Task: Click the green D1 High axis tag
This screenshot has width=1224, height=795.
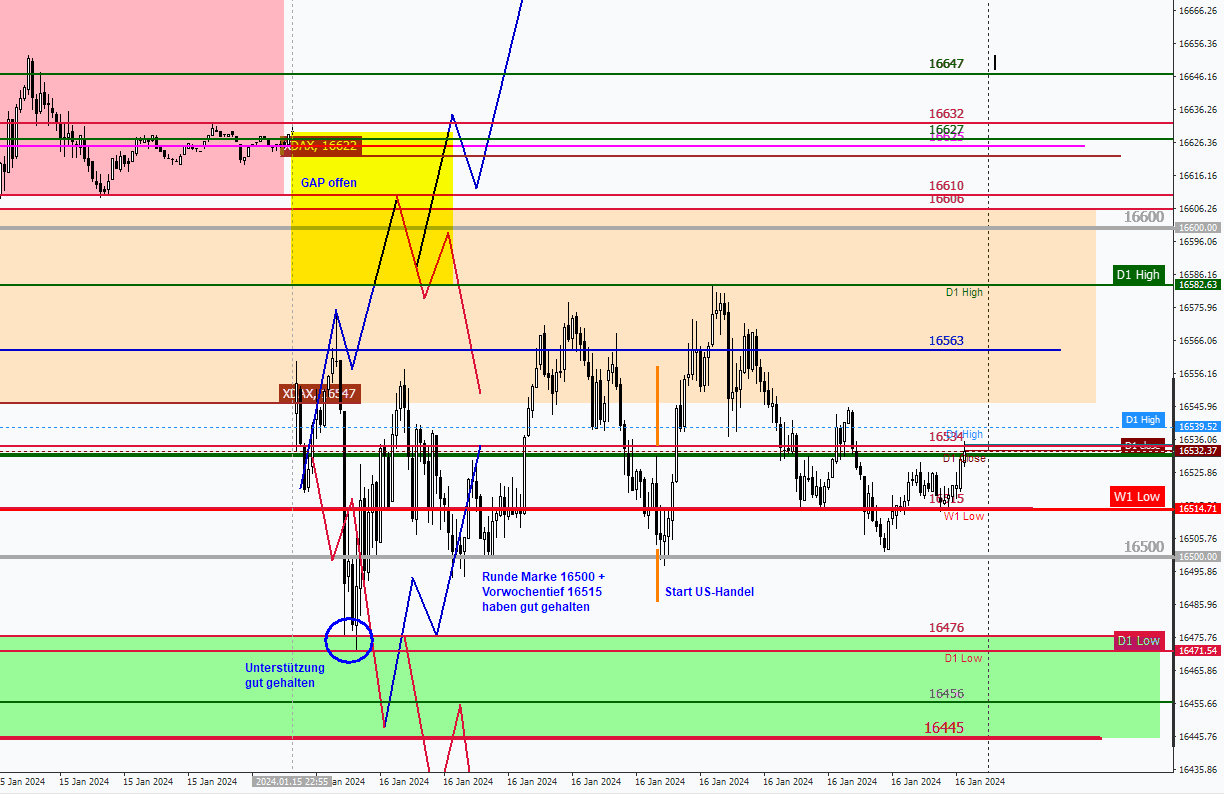Action: coord(1139,275)
